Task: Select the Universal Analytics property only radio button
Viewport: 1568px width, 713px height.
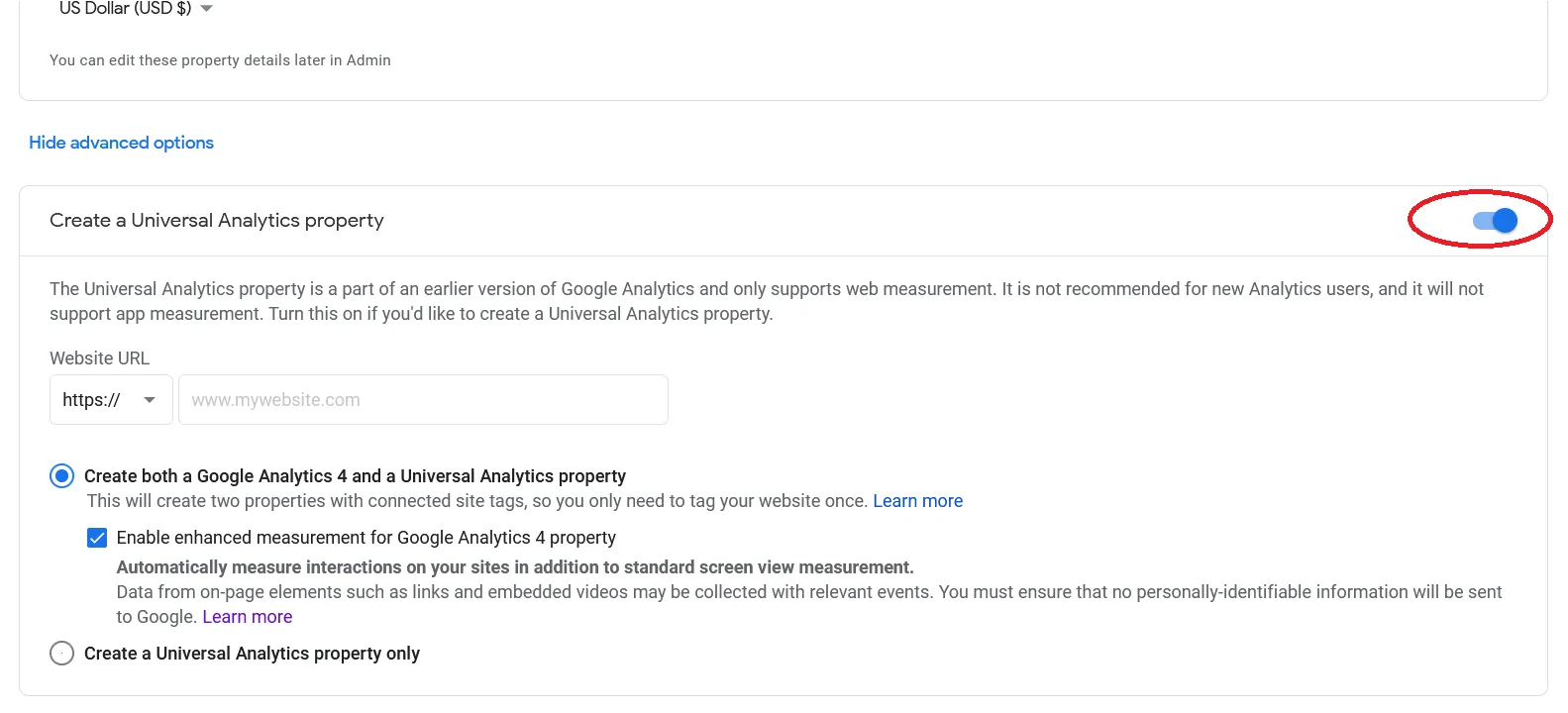Action: pyautogui.click(x=61, y=654)
